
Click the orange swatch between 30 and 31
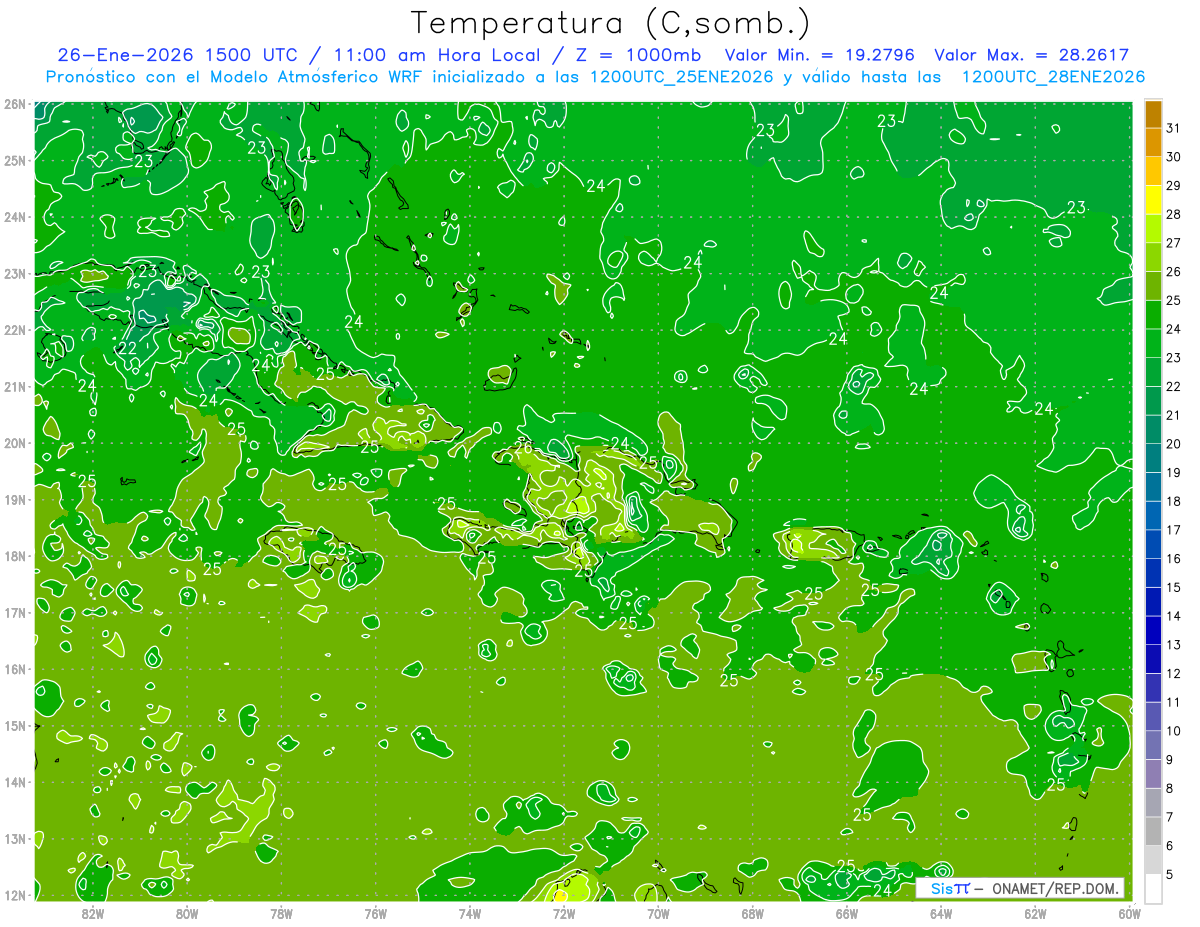tap(1153, 143)
